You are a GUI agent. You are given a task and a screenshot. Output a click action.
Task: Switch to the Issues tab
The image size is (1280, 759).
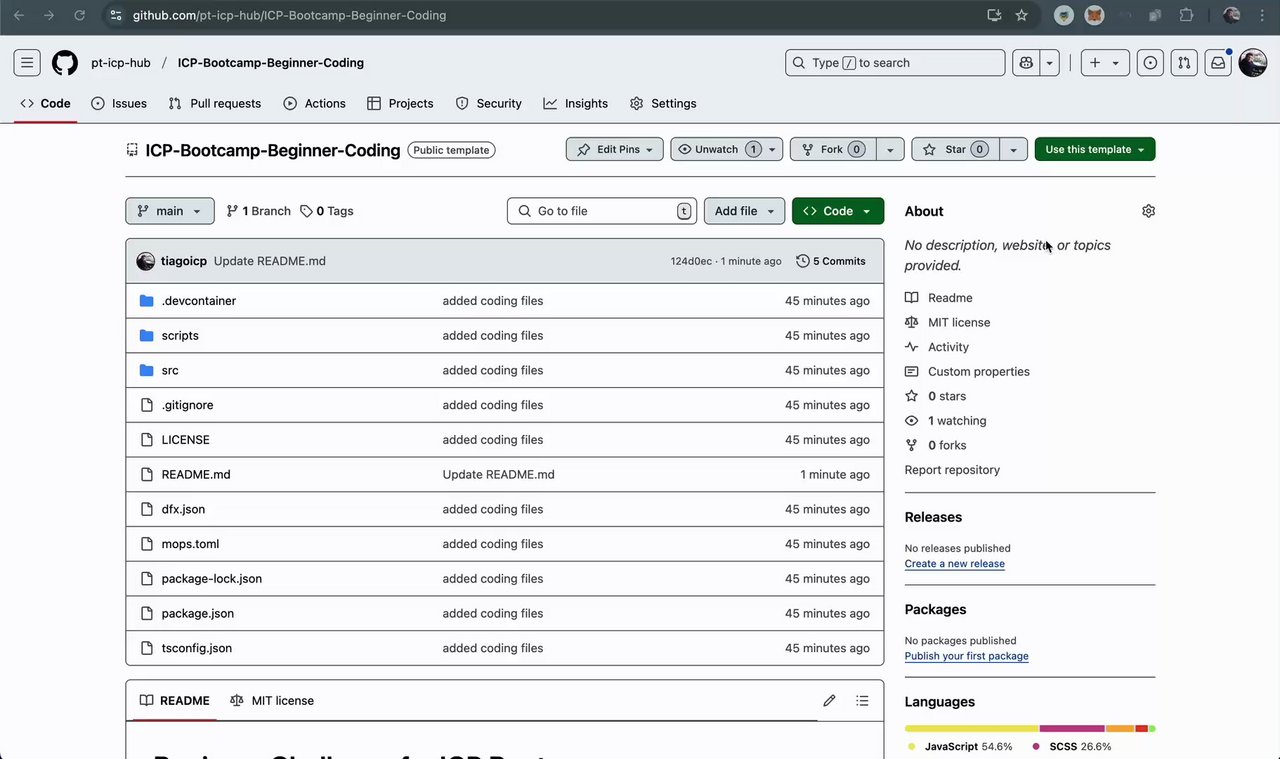[119, 104]
